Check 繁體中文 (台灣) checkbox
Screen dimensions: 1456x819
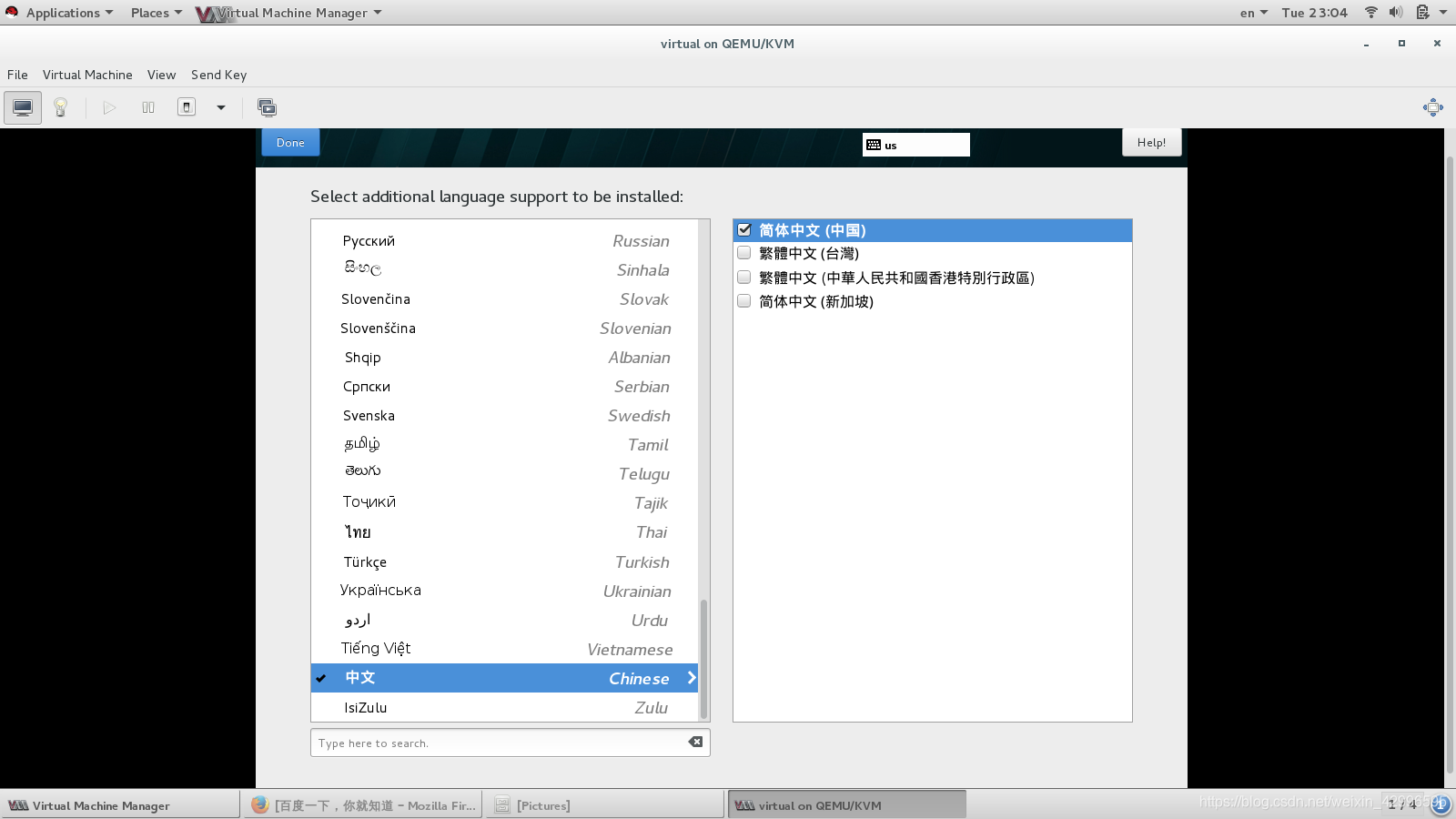(744, 253)
